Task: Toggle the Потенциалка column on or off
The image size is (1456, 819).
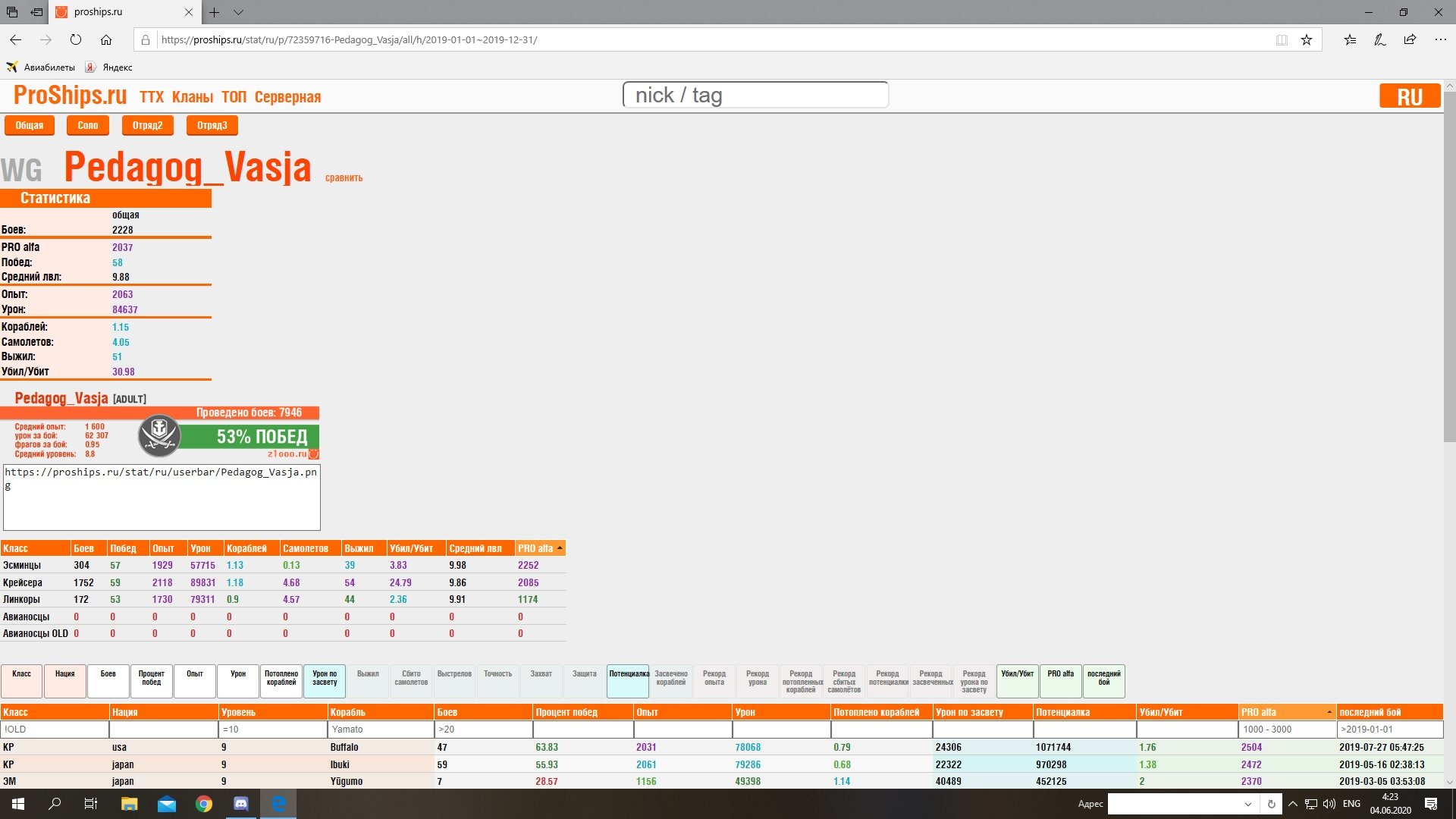Action: click(x=628, y=681)
